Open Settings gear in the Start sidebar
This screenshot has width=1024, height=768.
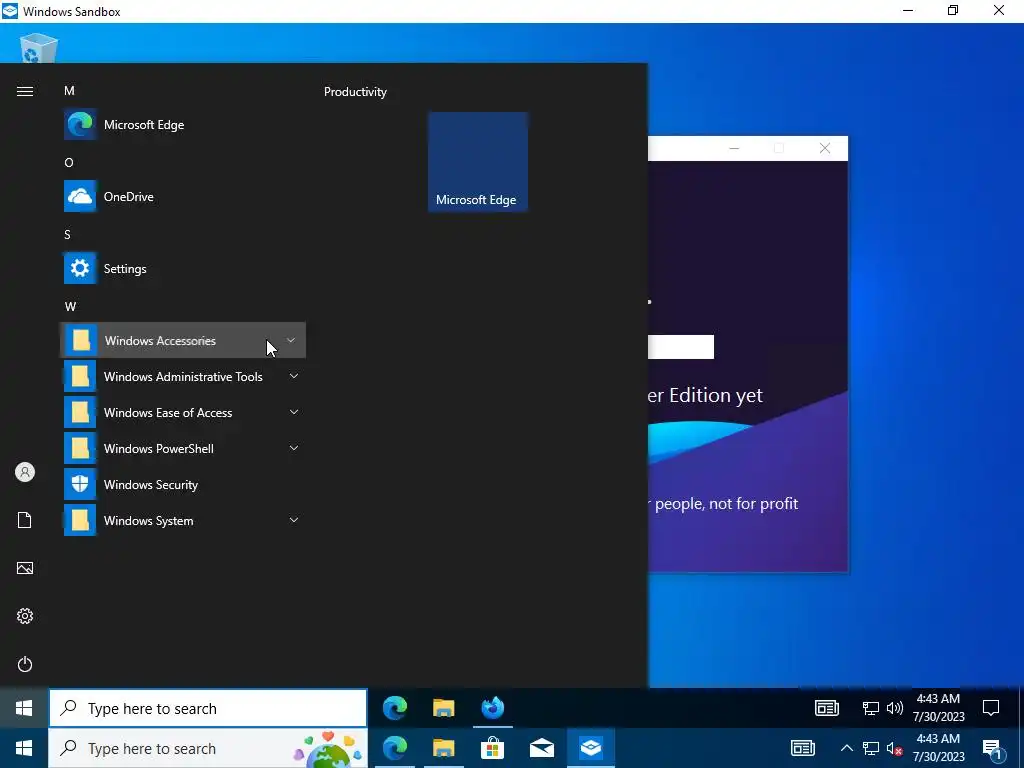pos(25,616)
